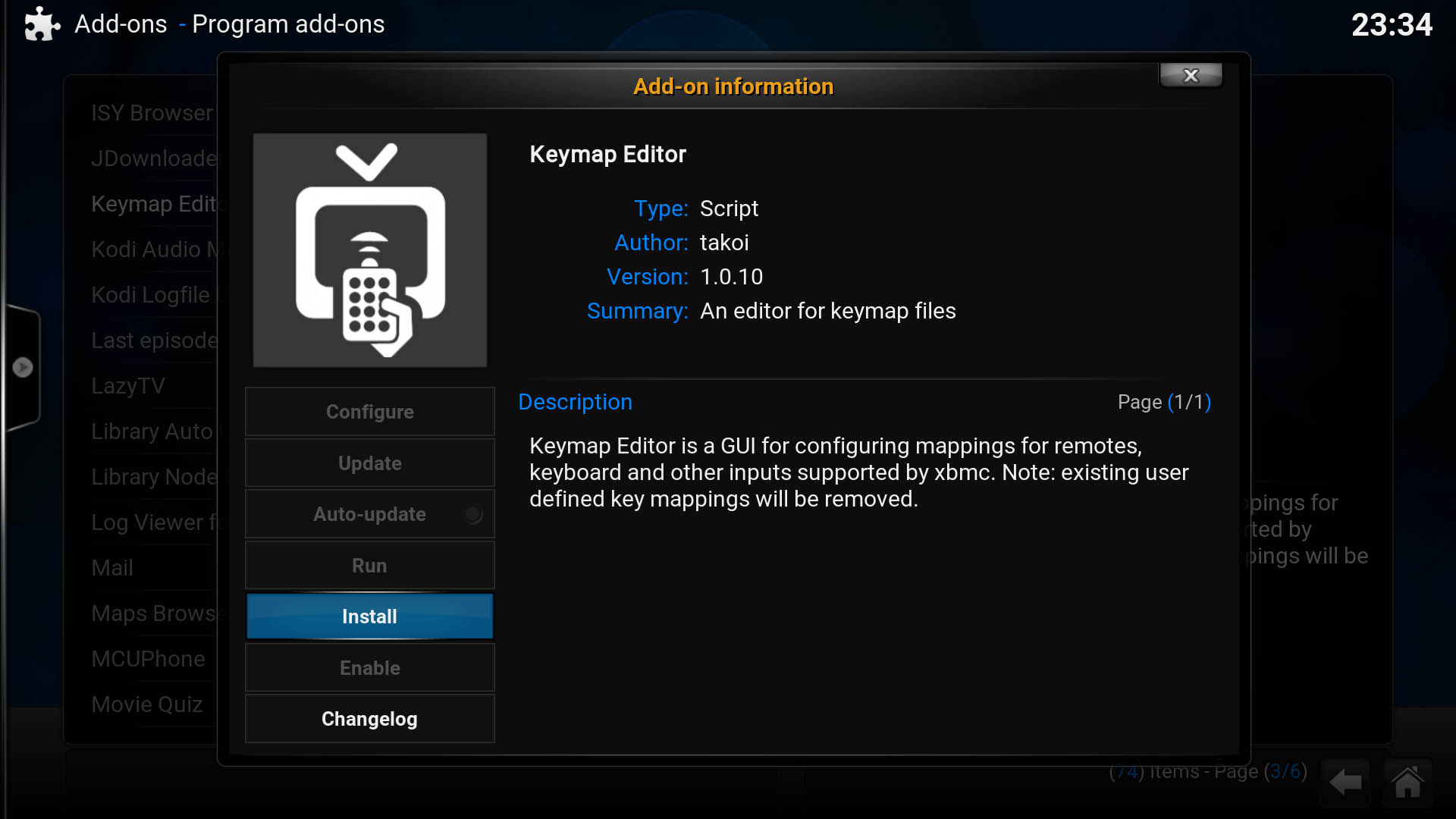Click the Program add-ons breadcrumb
The image size is (1456, 819).
pyautogui.click(x=288, y=24)
